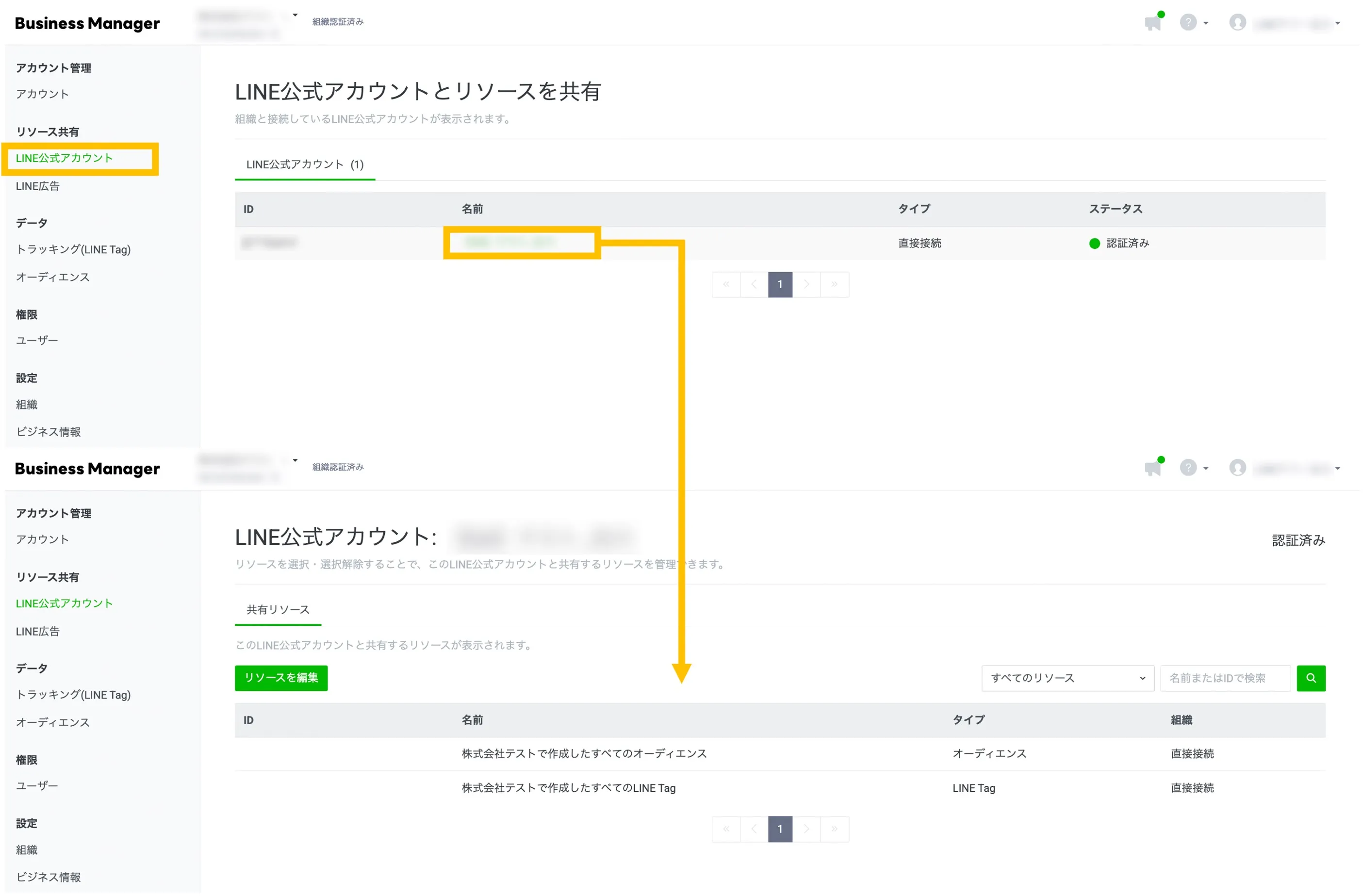The image size is (1363, 896).
Task: Select the LINE公式アカウント (1) tab
Action: click(x=305, y=165)
